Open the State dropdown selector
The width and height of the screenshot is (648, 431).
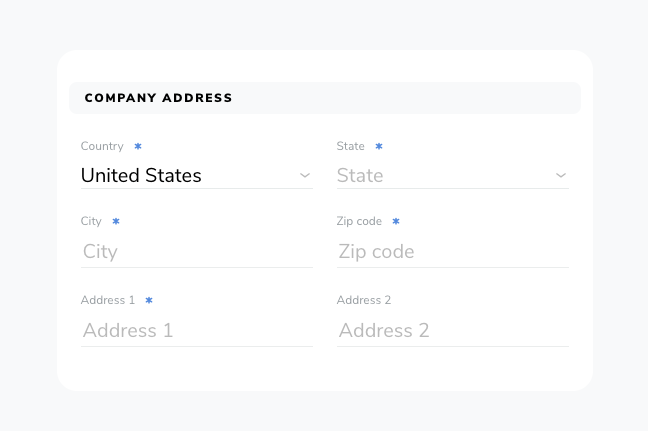(x=453, y=176)
